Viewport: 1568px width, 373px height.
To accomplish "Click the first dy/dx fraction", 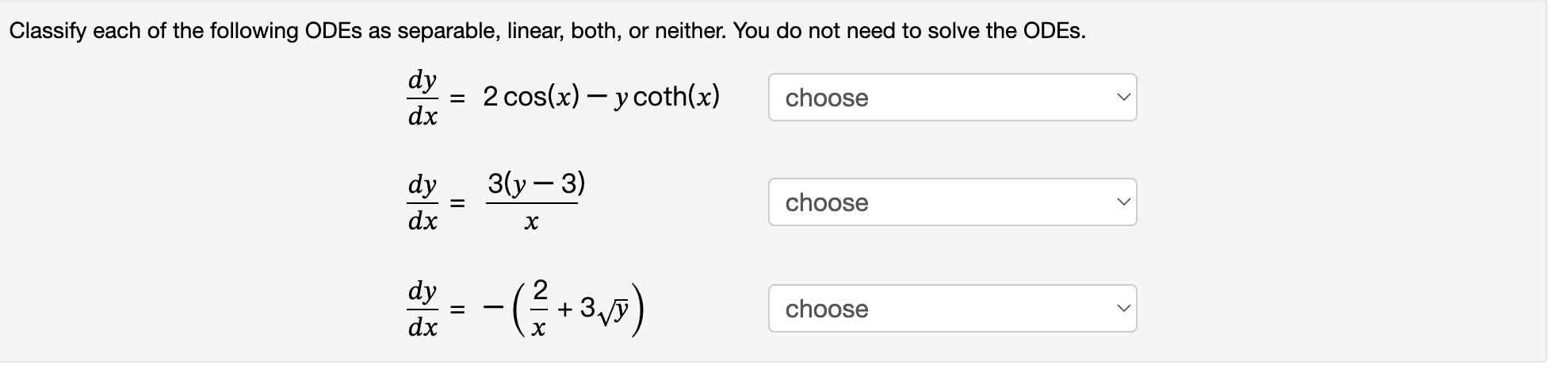I will [422, 98].
